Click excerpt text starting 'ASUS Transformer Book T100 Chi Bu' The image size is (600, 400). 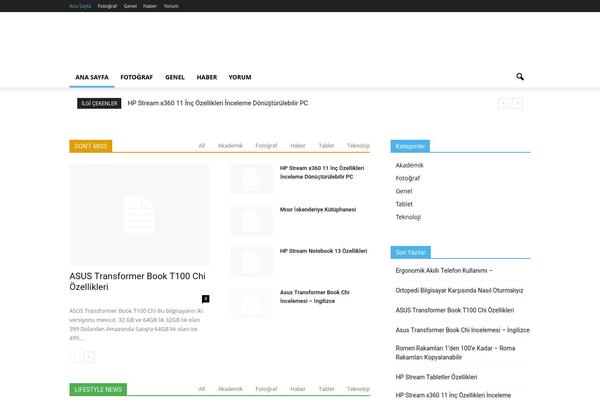[x=136, y=324]
